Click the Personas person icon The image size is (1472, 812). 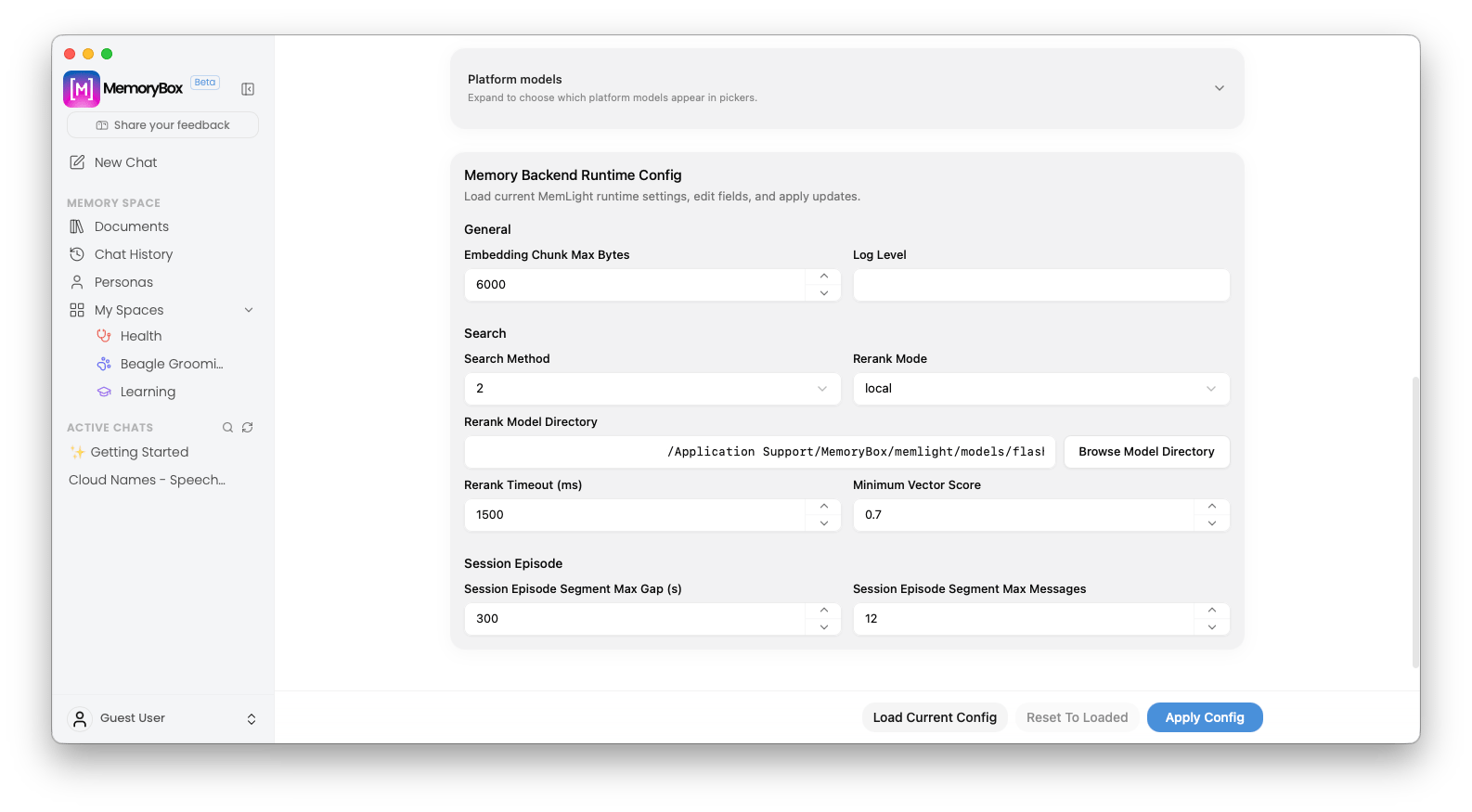(x=77, y=282)
